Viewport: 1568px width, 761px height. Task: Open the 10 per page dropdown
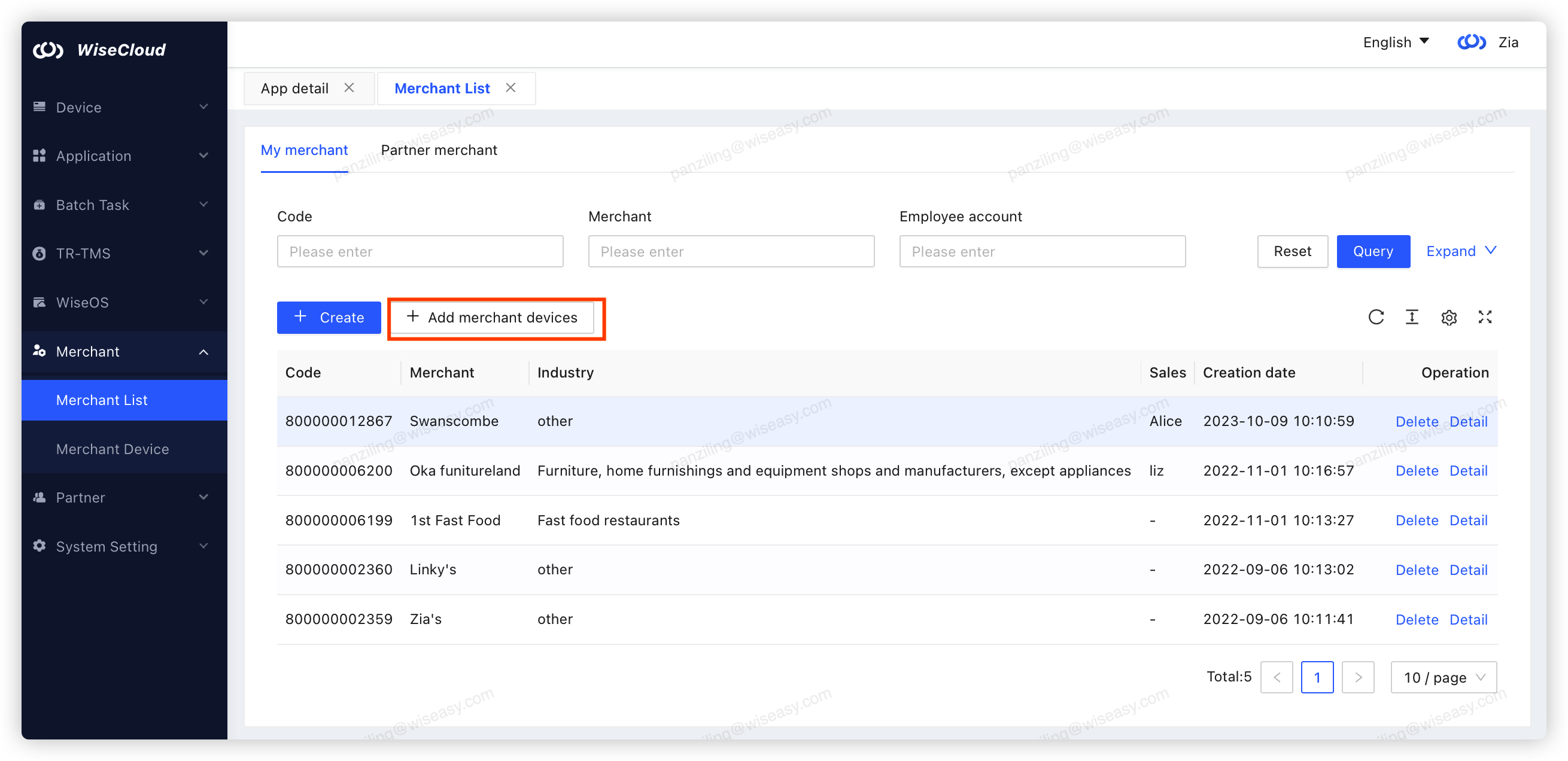tap(1443, 677)
